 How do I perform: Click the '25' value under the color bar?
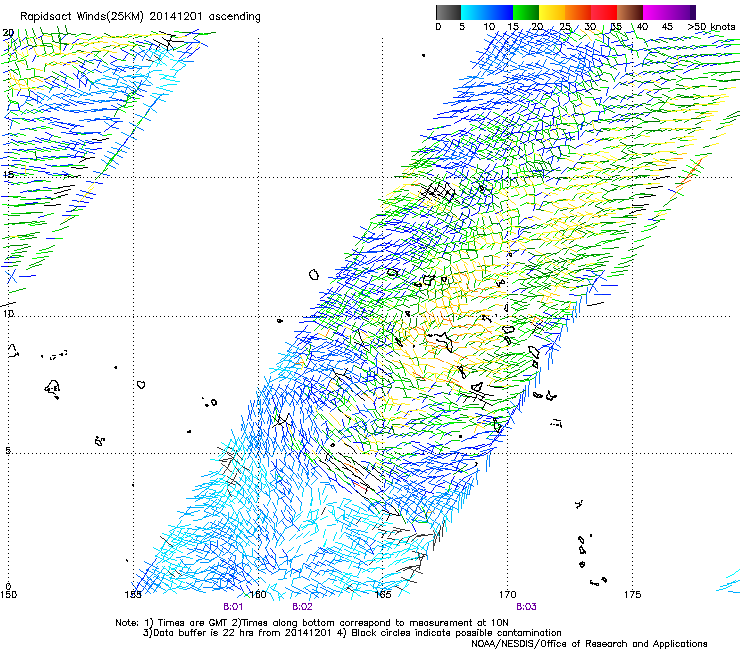click(x=565, y=27)
